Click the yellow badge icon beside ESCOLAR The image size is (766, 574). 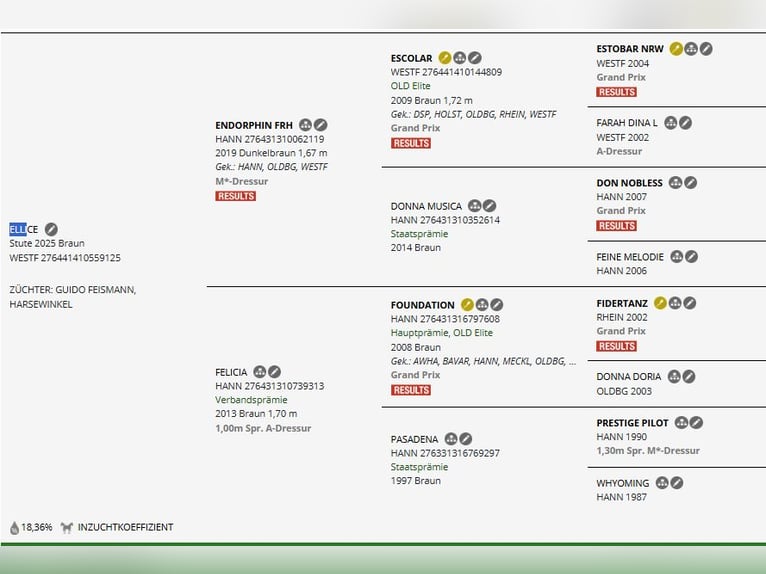(445, 58)
